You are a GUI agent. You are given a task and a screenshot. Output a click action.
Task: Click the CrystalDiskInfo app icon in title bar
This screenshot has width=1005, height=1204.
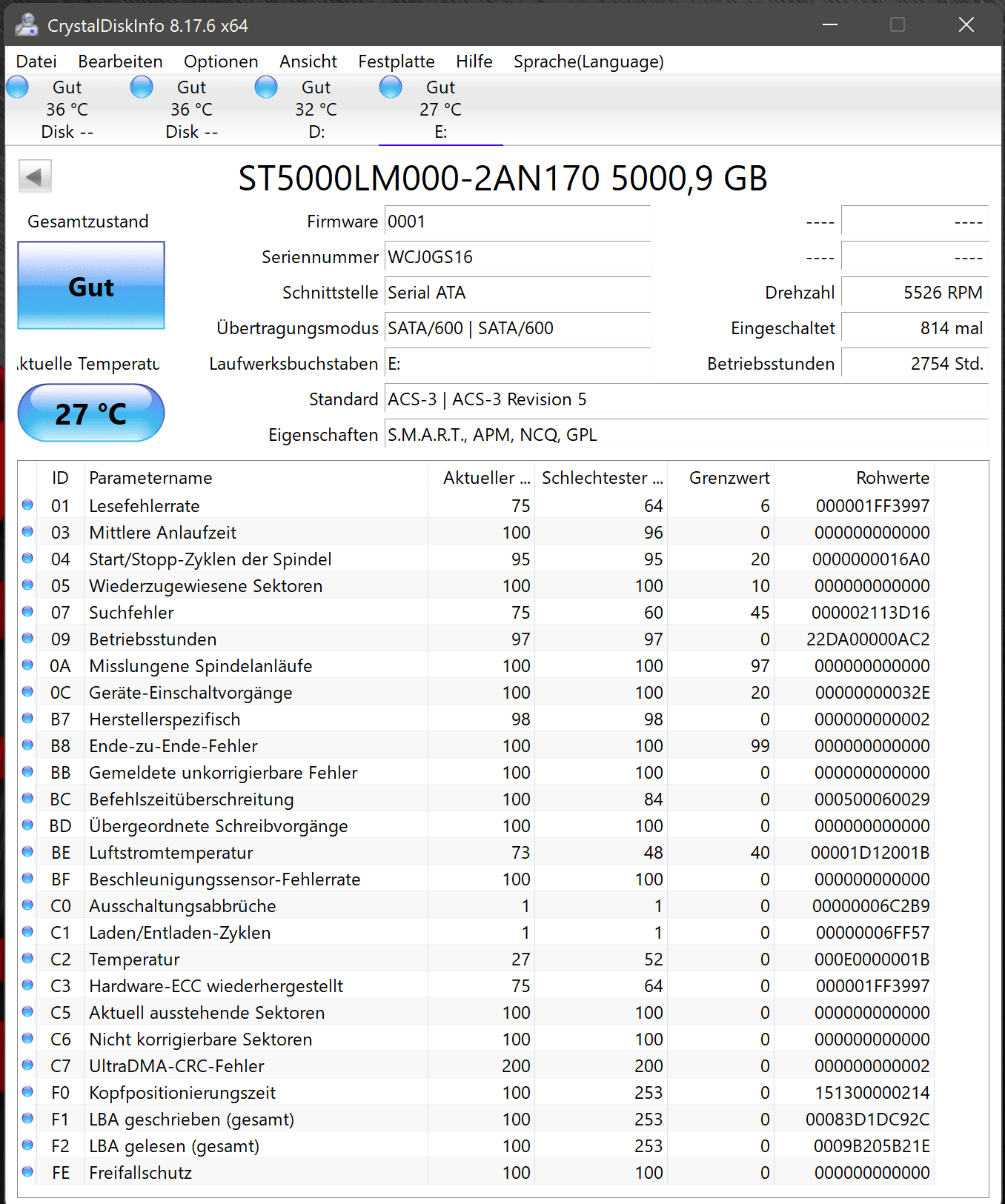(27, 24)
